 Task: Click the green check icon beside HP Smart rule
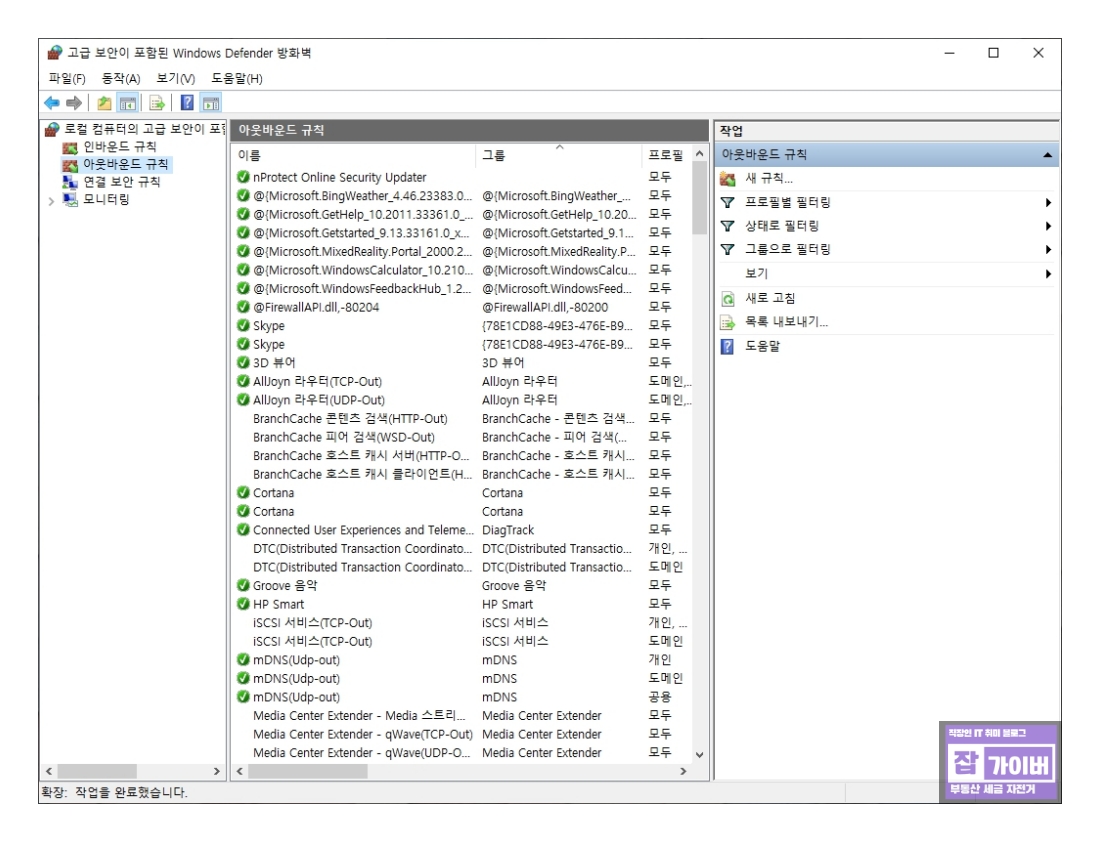point(243,603)
